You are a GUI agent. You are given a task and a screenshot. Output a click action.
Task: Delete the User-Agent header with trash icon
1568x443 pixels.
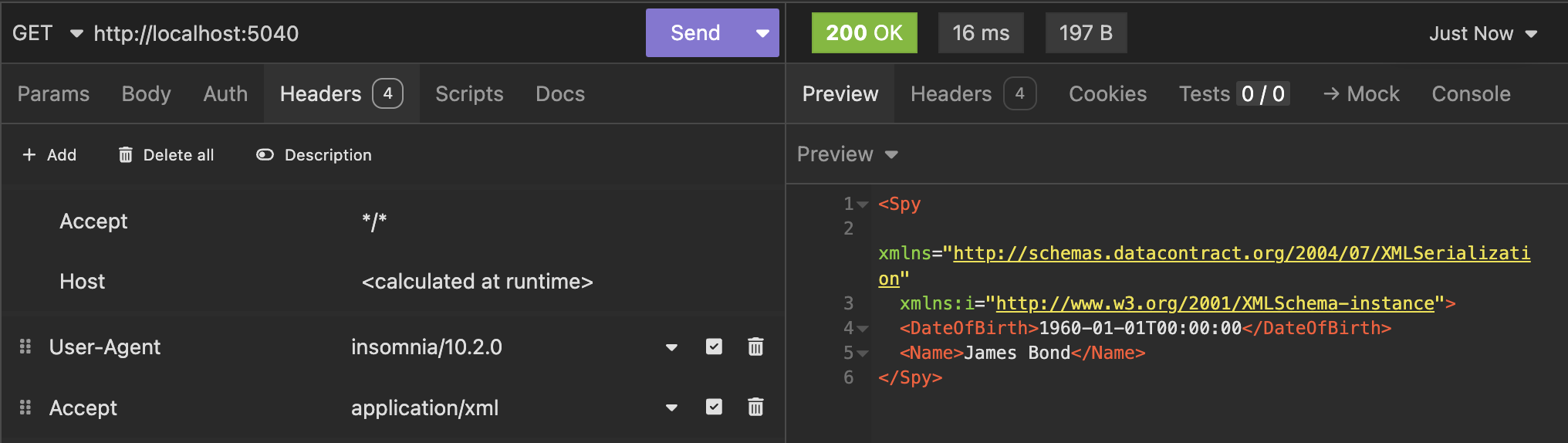pyautogui.click(x=755, y=347)
